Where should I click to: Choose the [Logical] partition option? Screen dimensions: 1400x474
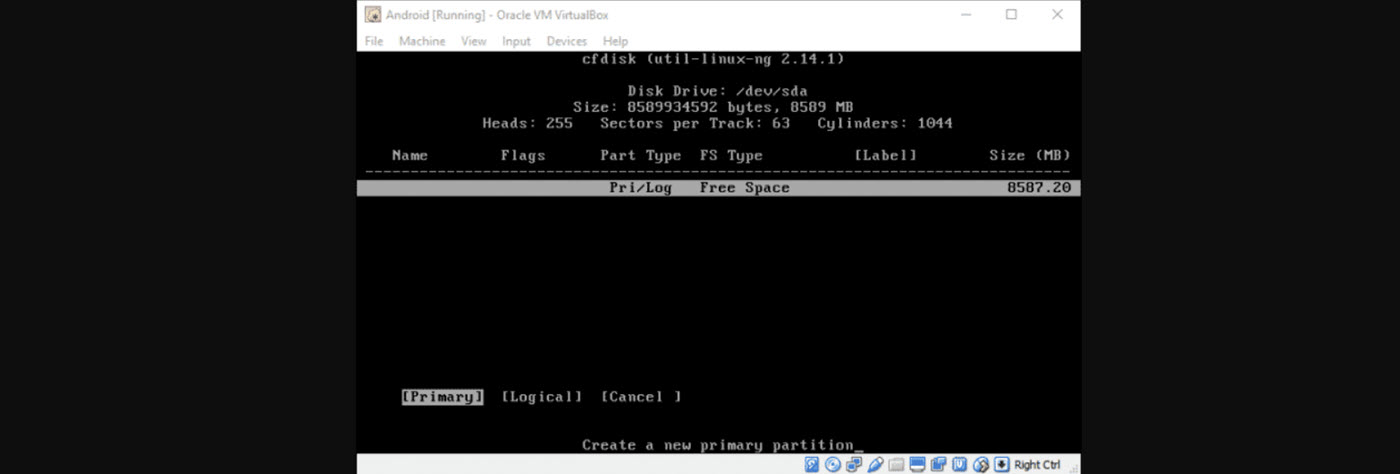tap(541, 397)
